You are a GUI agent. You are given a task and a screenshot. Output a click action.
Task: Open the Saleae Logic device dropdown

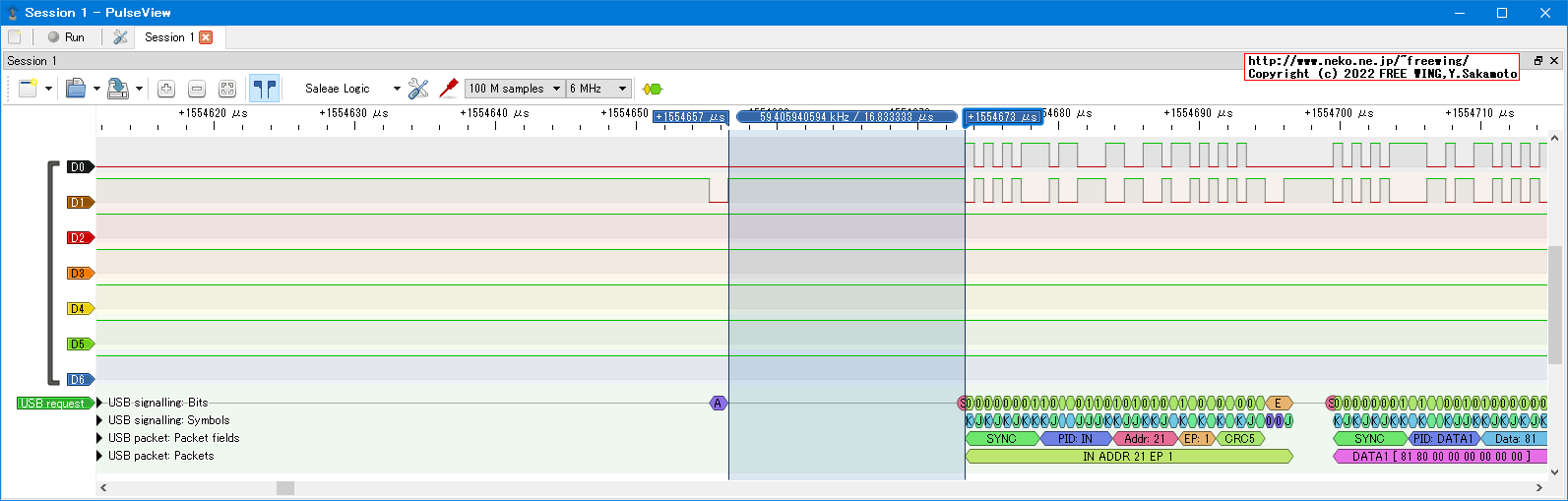(x=352, y=89)
